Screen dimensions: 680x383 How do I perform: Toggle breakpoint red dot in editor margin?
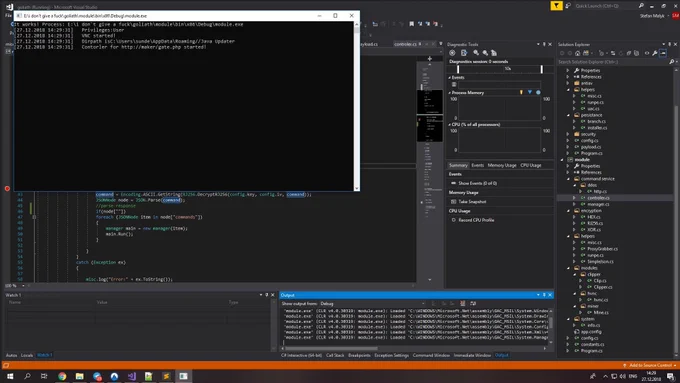(7, 188)
